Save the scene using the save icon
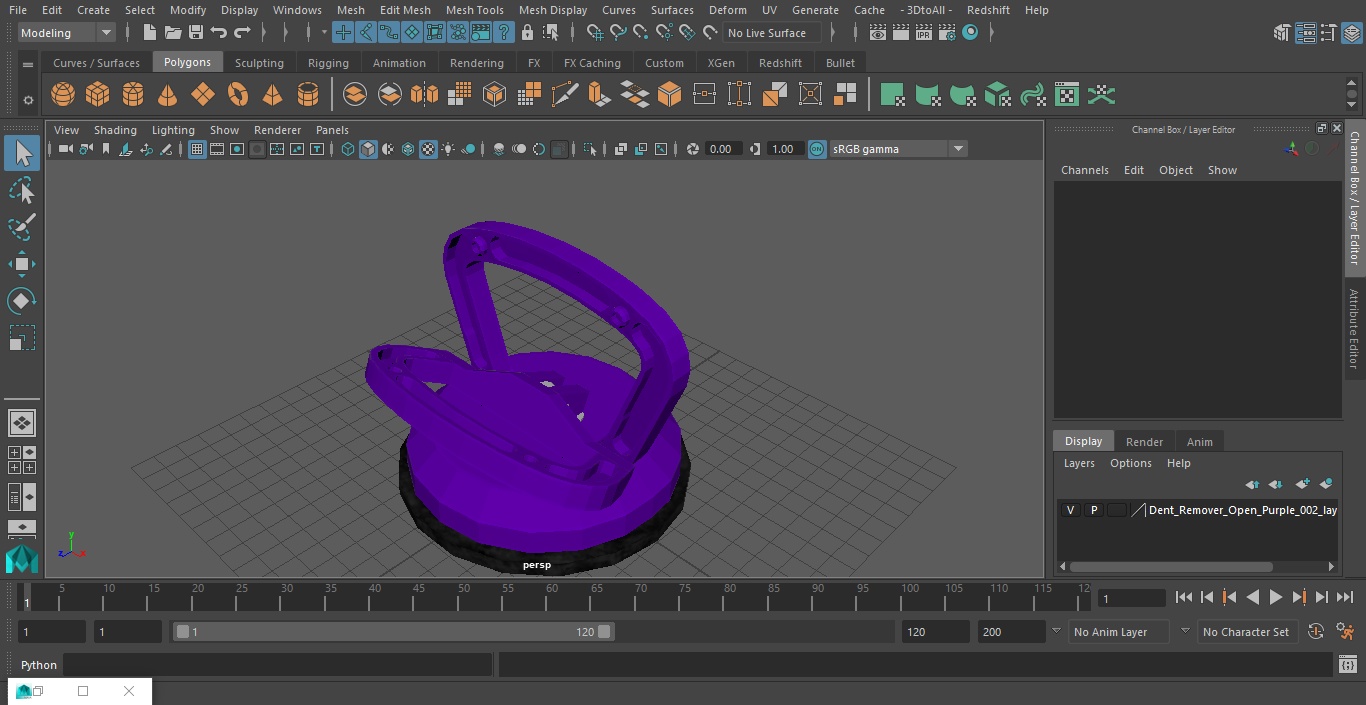The height and width of the screenshot is (705, 1366). 196,33
